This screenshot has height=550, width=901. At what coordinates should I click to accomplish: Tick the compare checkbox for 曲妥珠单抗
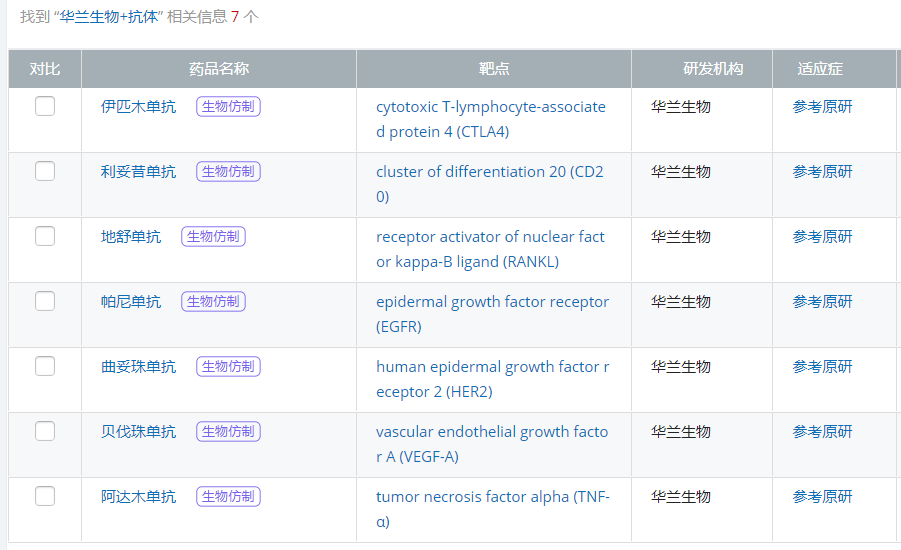(45, 366)
